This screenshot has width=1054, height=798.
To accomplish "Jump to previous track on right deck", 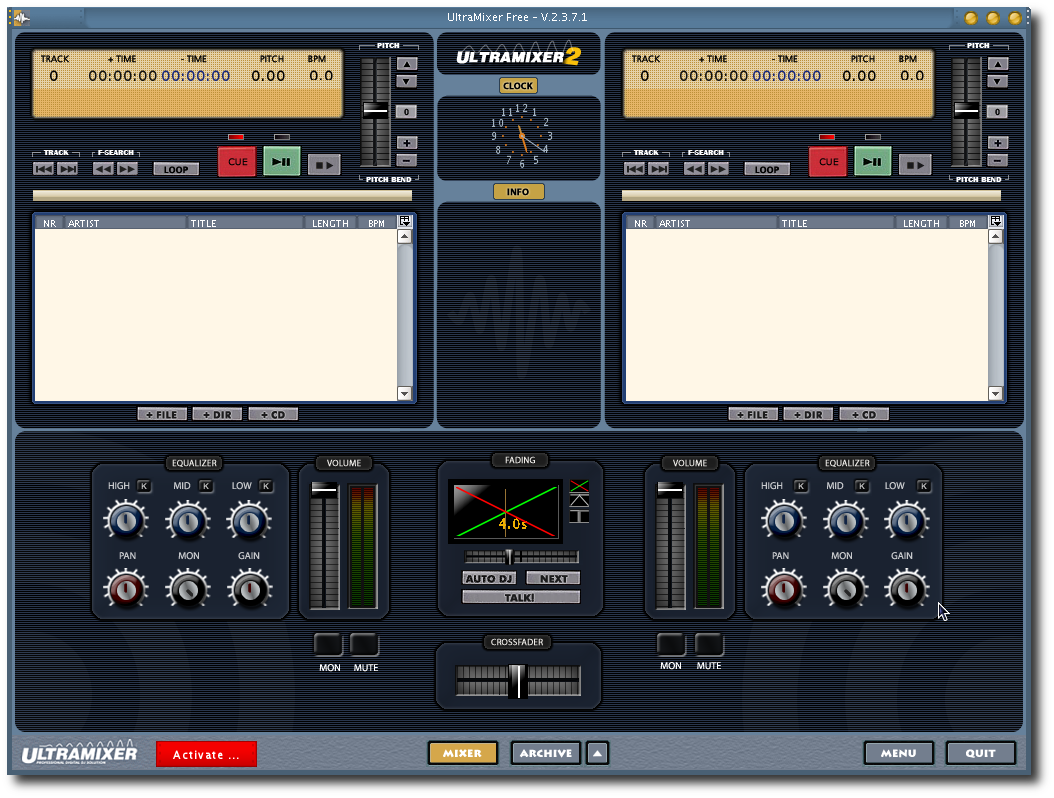I will [635, 169].
